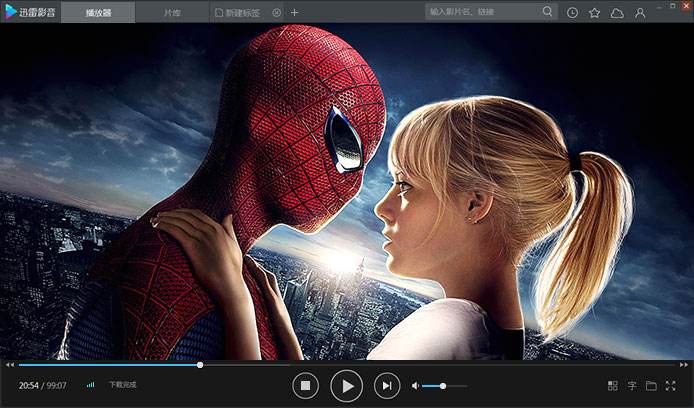Select the 新建标签 tab
This screenshot has width=694, height=408.
(x=243, y=12)
